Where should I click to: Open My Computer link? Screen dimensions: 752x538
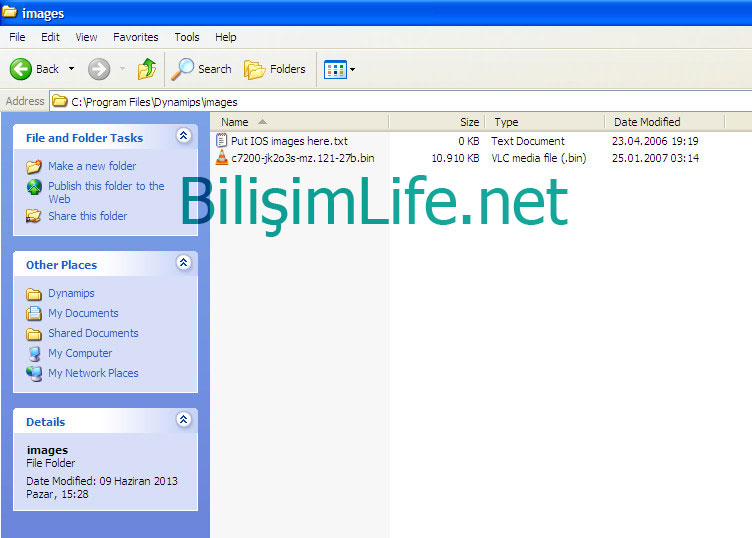click(x=80, y=353)
